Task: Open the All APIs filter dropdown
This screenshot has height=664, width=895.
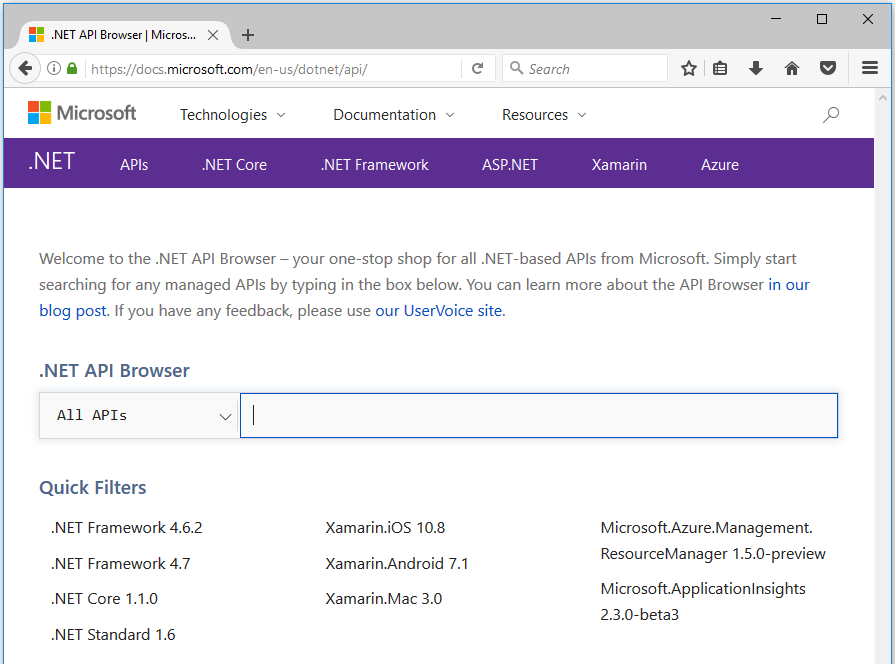Action: point(139,415)
